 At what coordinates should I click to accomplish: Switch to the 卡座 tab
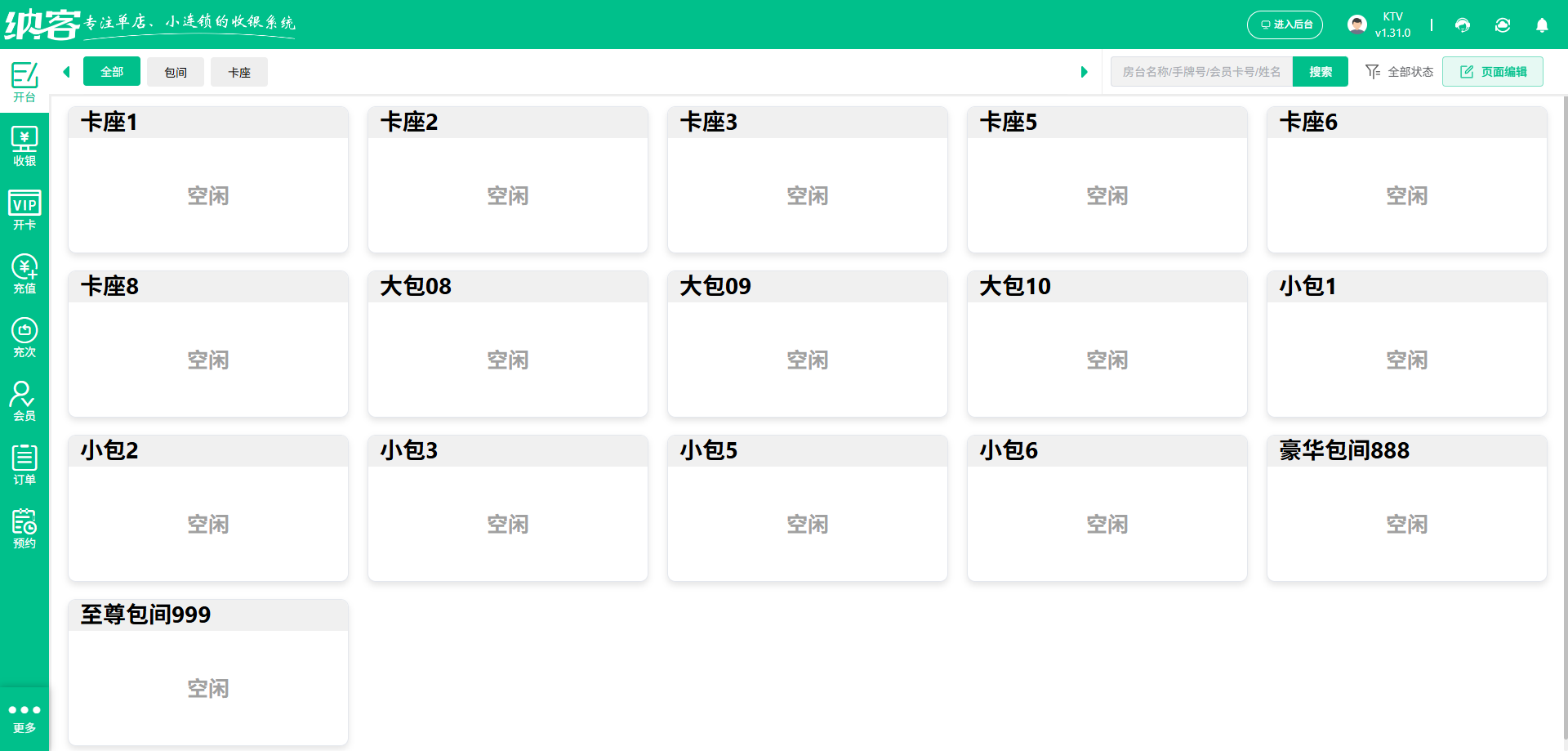point(238,72)
